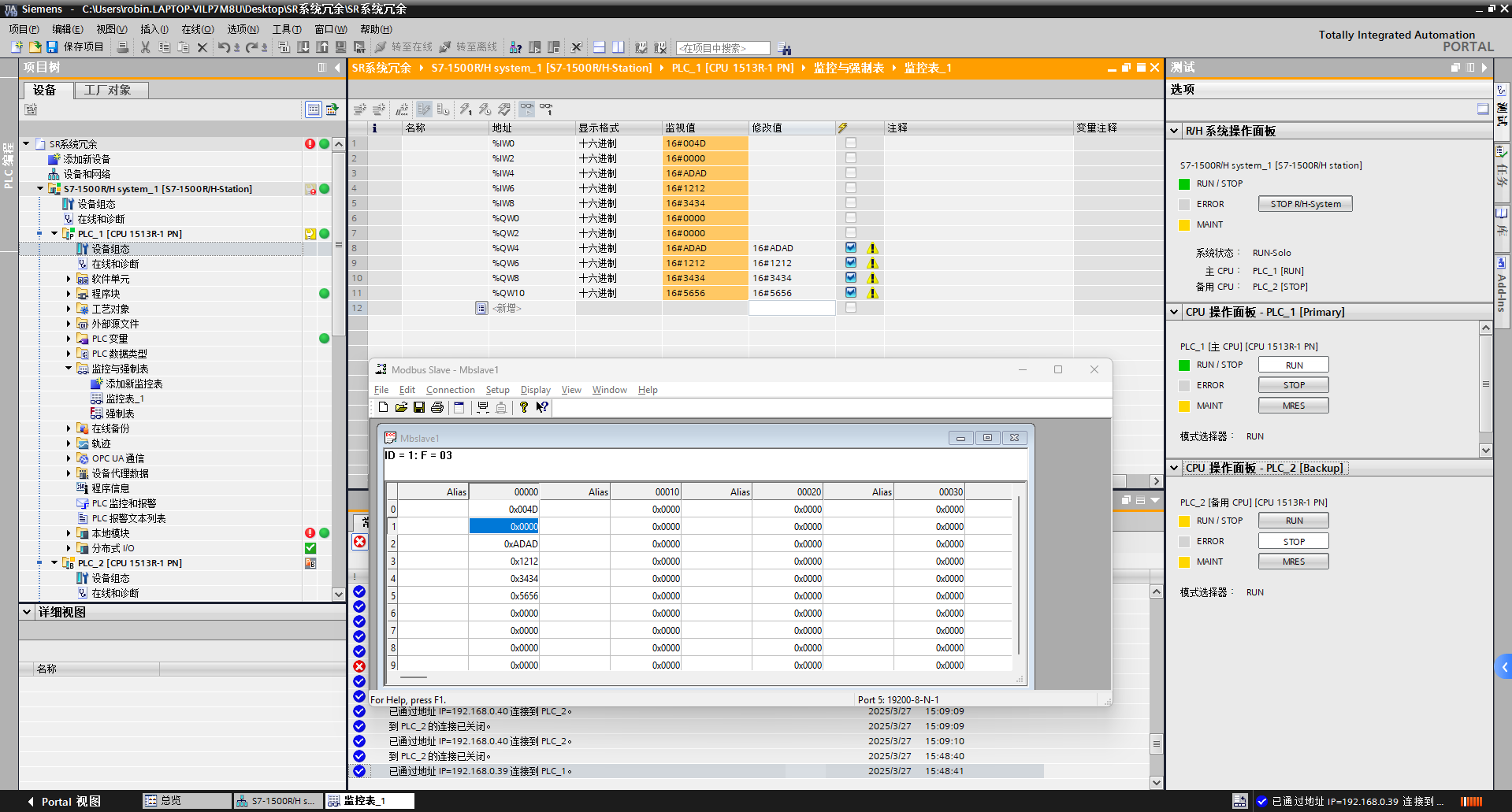Check modify checkbox for %IW0 row

tap(851, 143)
